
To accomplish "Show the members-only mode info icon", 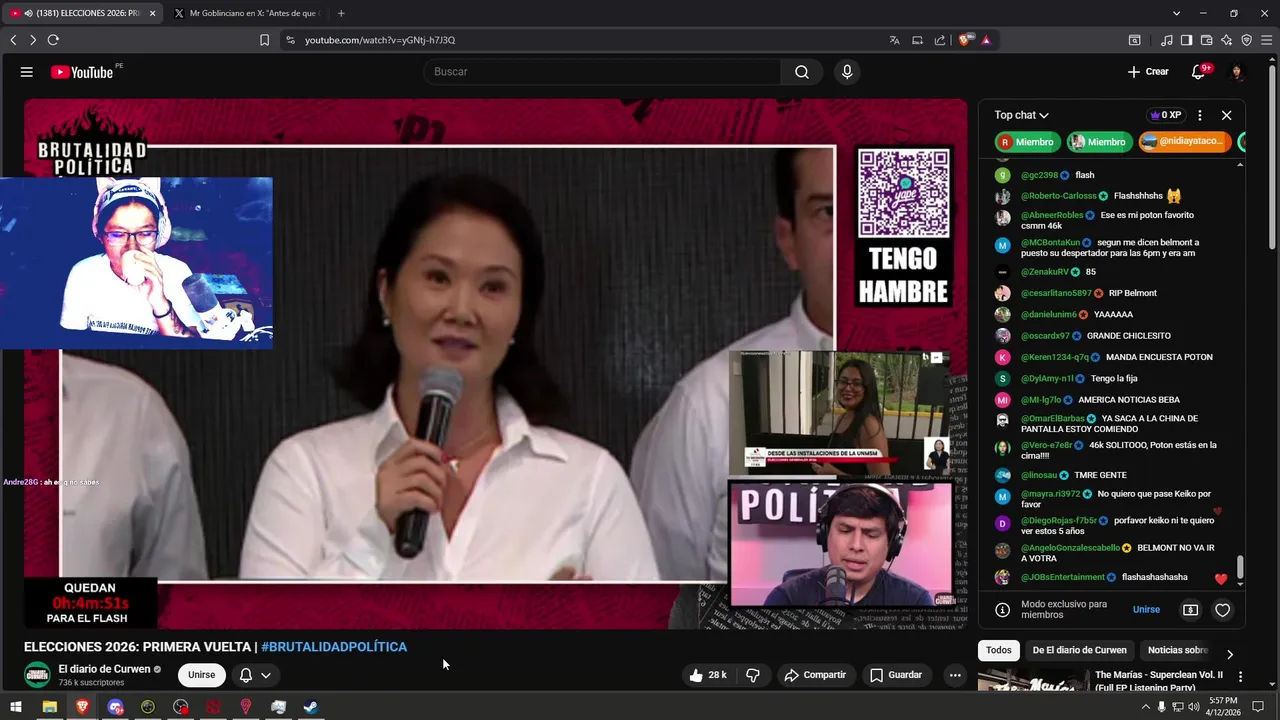I will click(x=1002, y=610).
